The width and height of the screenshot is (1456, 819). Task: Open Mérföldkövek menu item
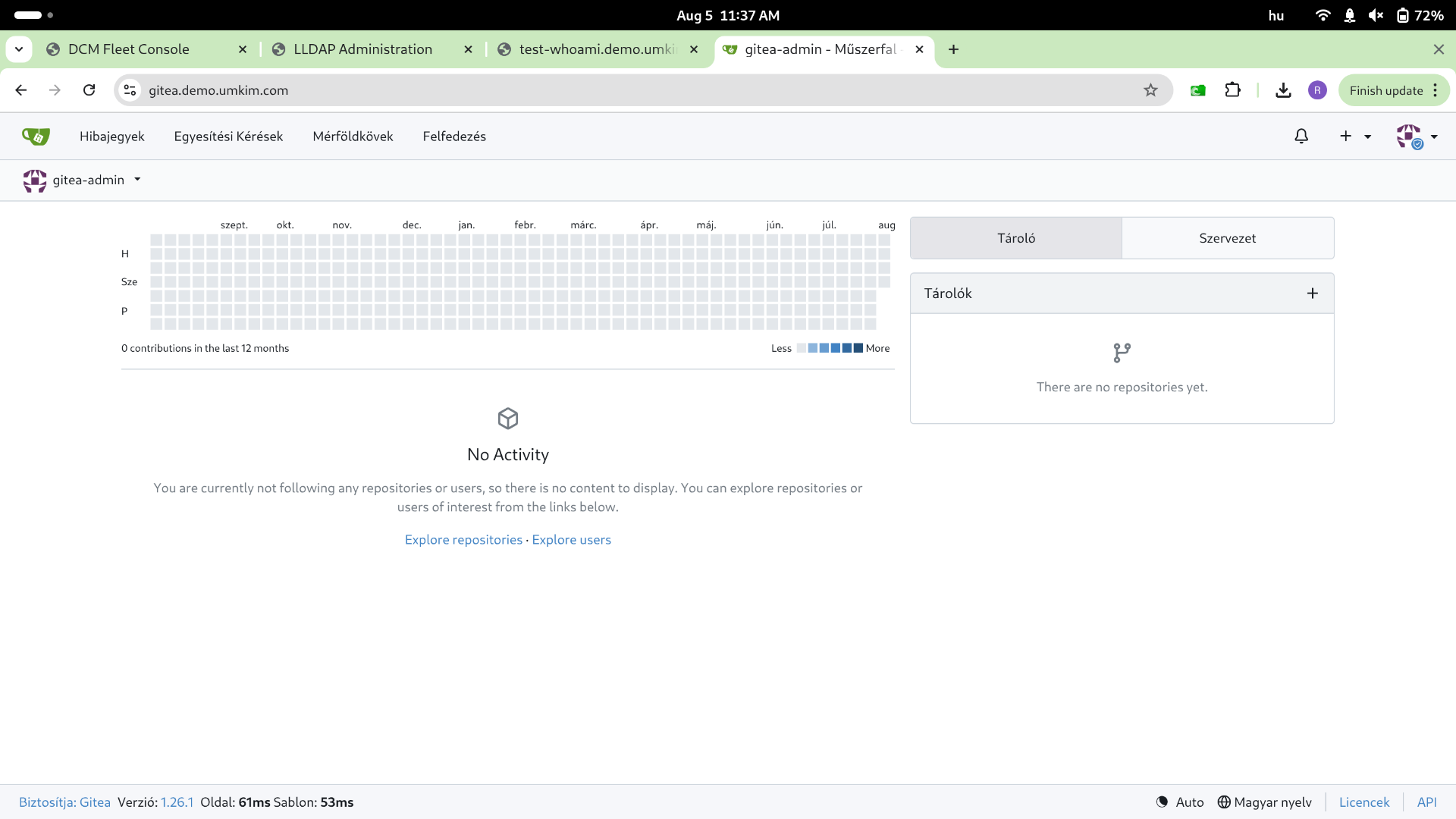tap(353, 136)
